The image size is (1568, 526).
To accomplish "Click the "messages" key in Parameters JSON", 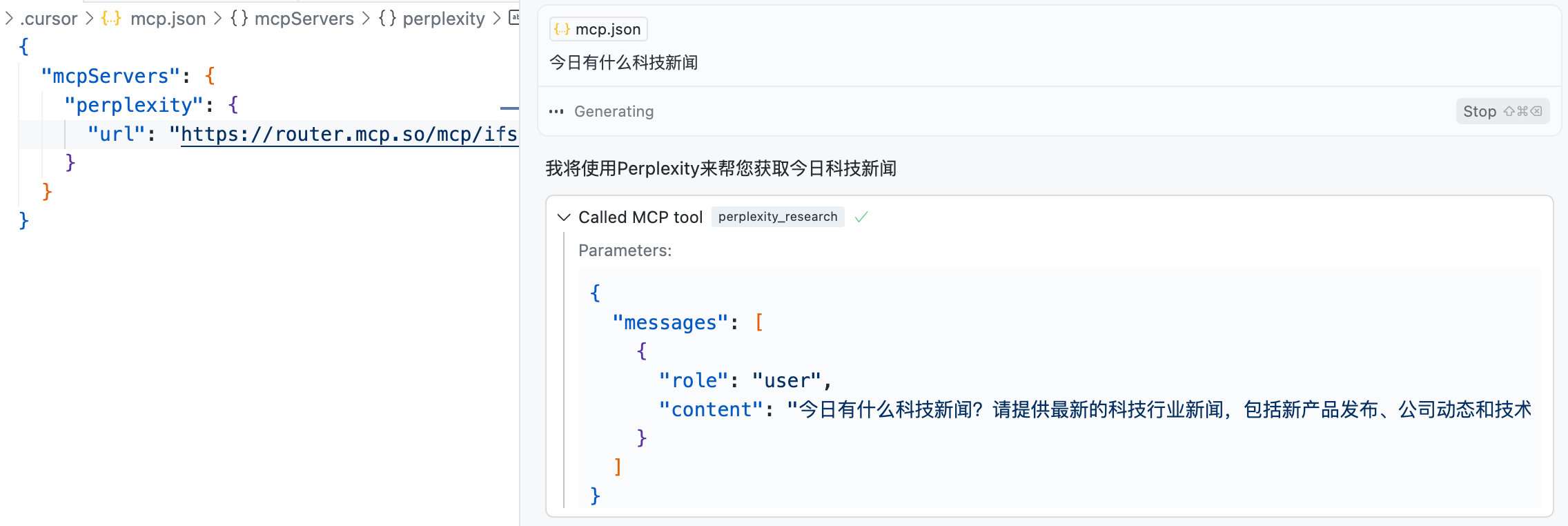I will [x=670, y=322].
